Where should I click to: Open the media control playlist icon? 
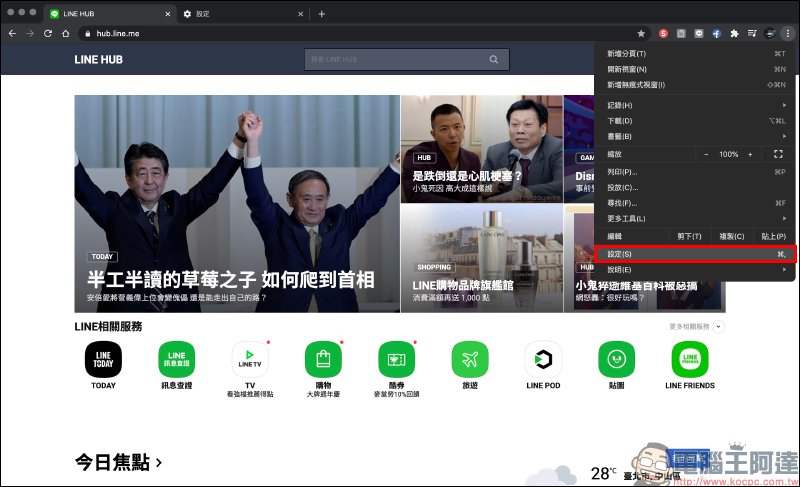tap(752, 34)
